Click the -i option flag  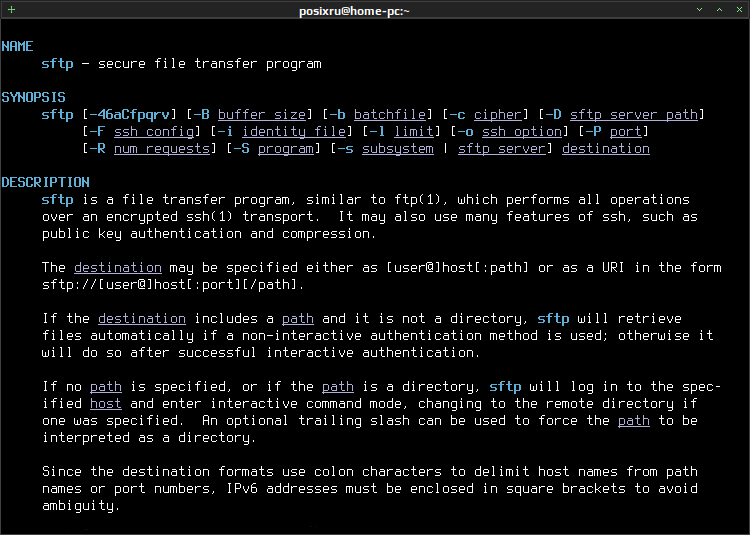[226, 131]
